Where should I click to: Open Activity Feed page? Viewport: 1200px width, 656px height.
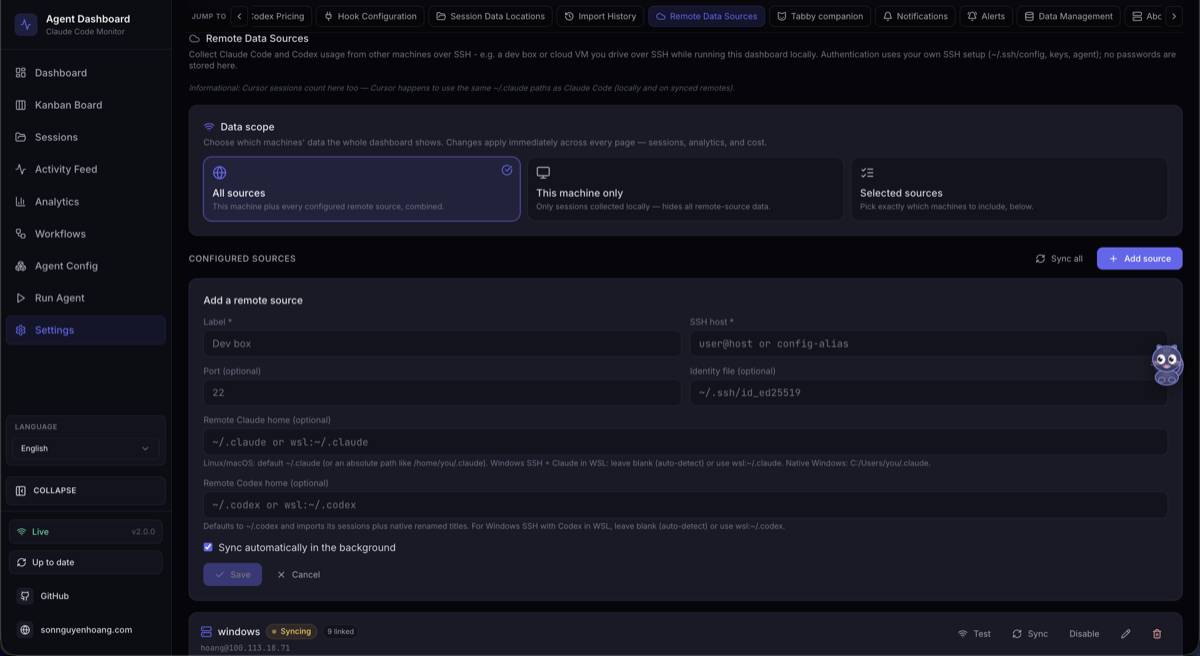point(85,169)
